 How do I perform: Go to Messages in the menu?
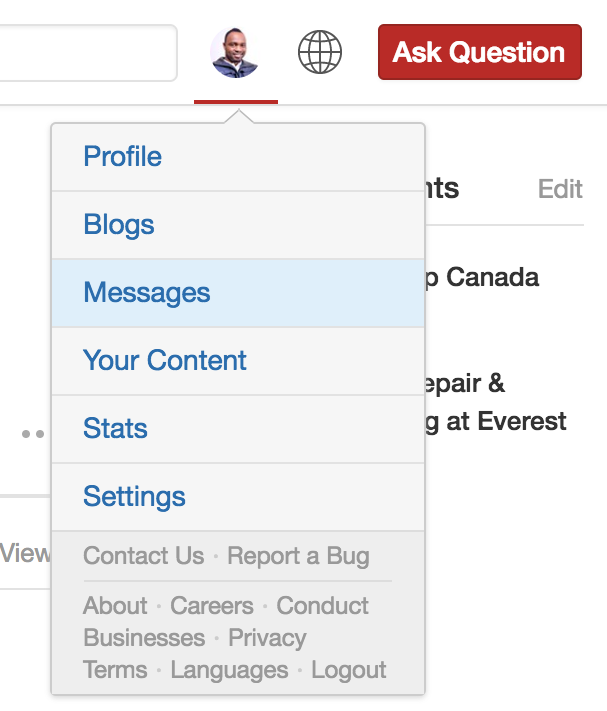pos(147,293)
